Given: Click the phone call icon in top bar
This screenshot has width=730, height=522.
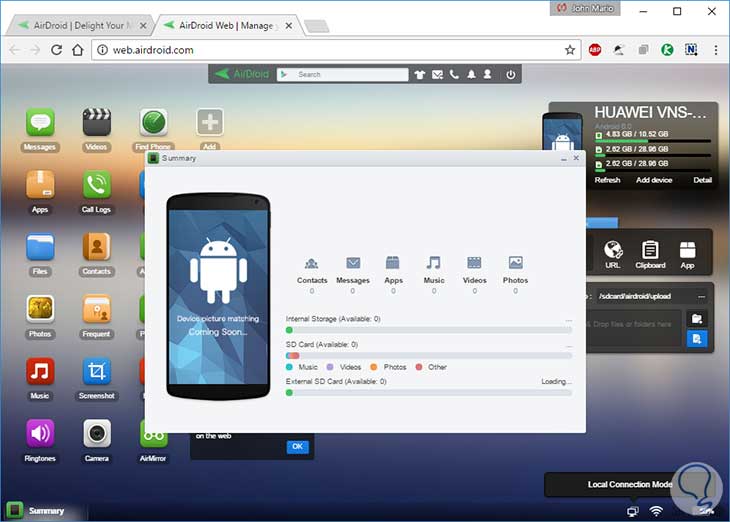Looking at the screenshot, I should click(454, 75).
